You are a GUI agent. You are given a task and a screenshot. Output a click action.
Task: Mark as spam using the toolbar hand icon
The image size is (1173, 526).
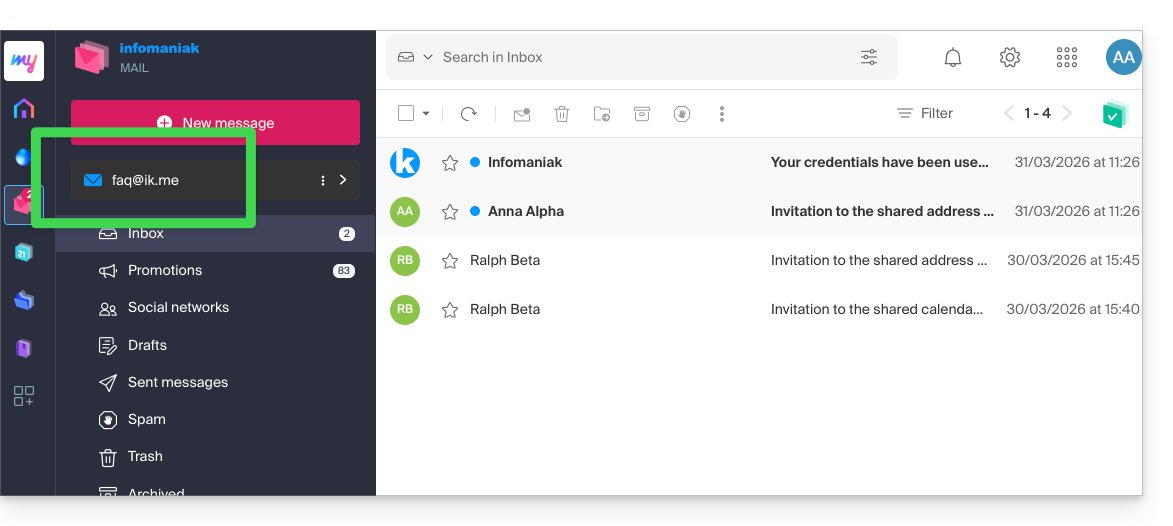coord(682,114)
